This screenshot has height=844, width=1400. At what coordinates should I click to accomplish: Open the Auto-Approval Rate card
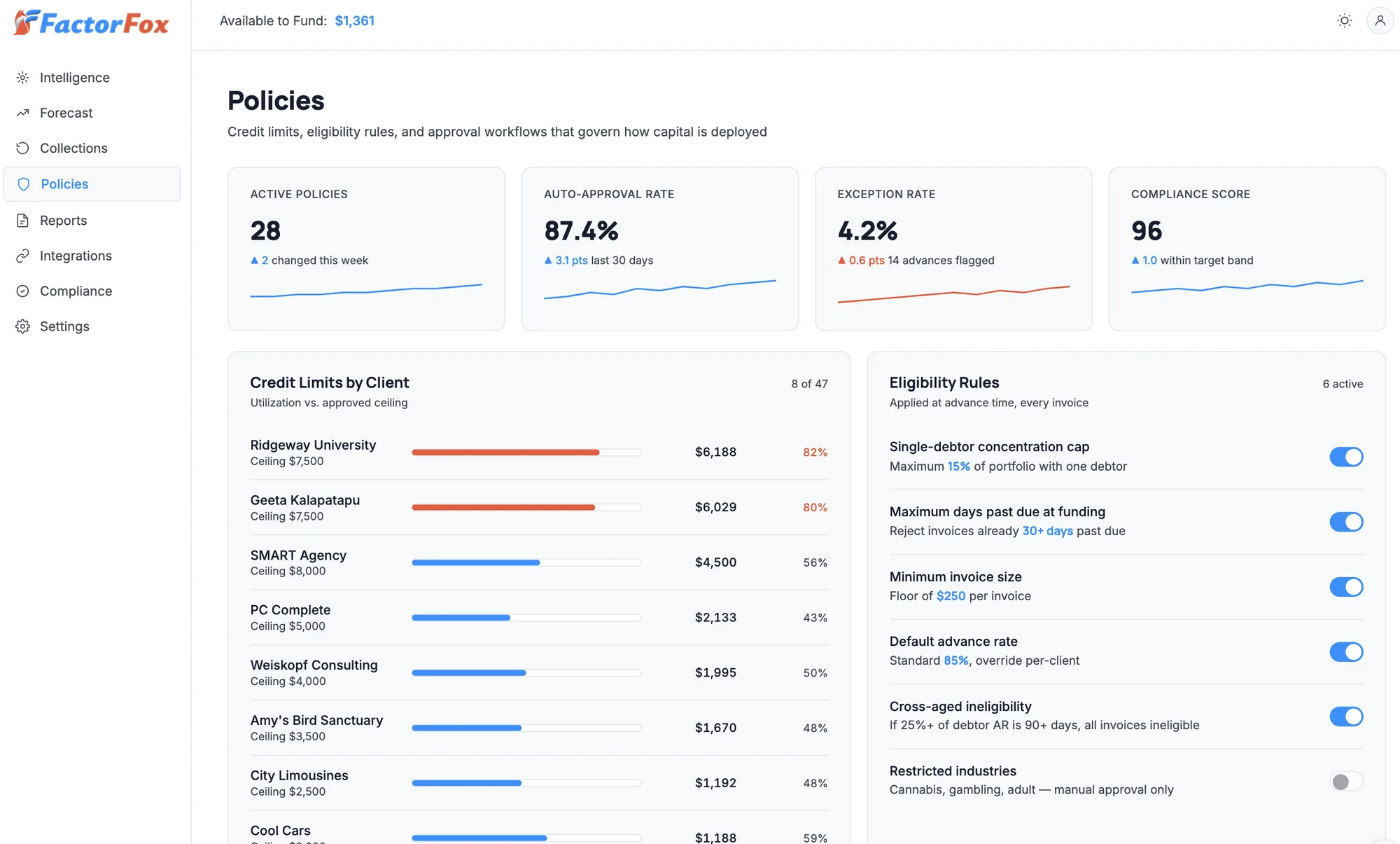click(660, 249)
